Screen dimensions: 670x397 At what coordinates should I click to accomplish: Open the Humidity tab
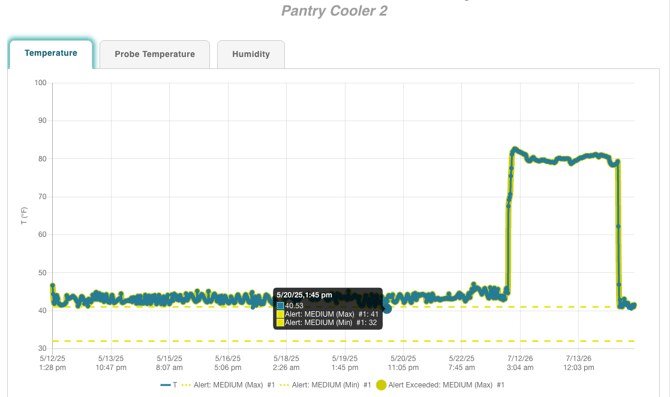point(251,54)
